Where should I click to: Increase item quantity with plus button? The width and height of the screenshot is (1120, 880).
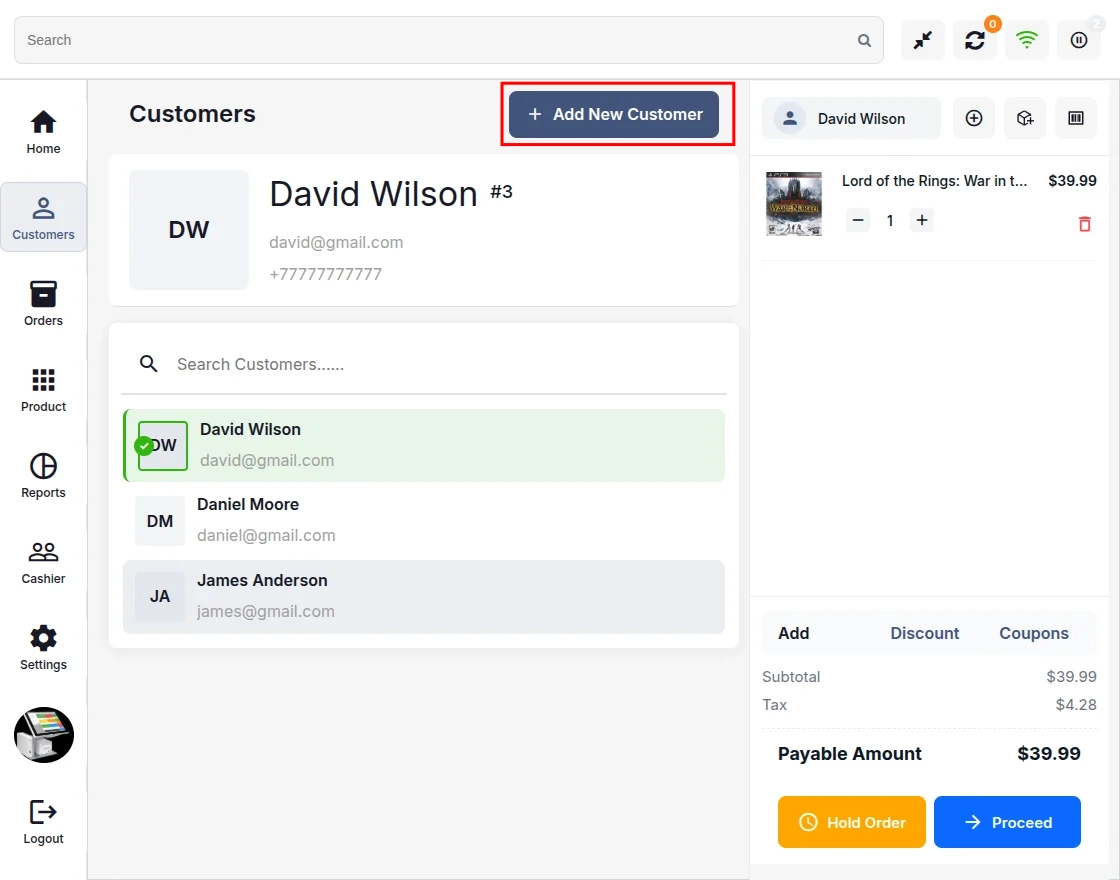click(x=922, y=220)
